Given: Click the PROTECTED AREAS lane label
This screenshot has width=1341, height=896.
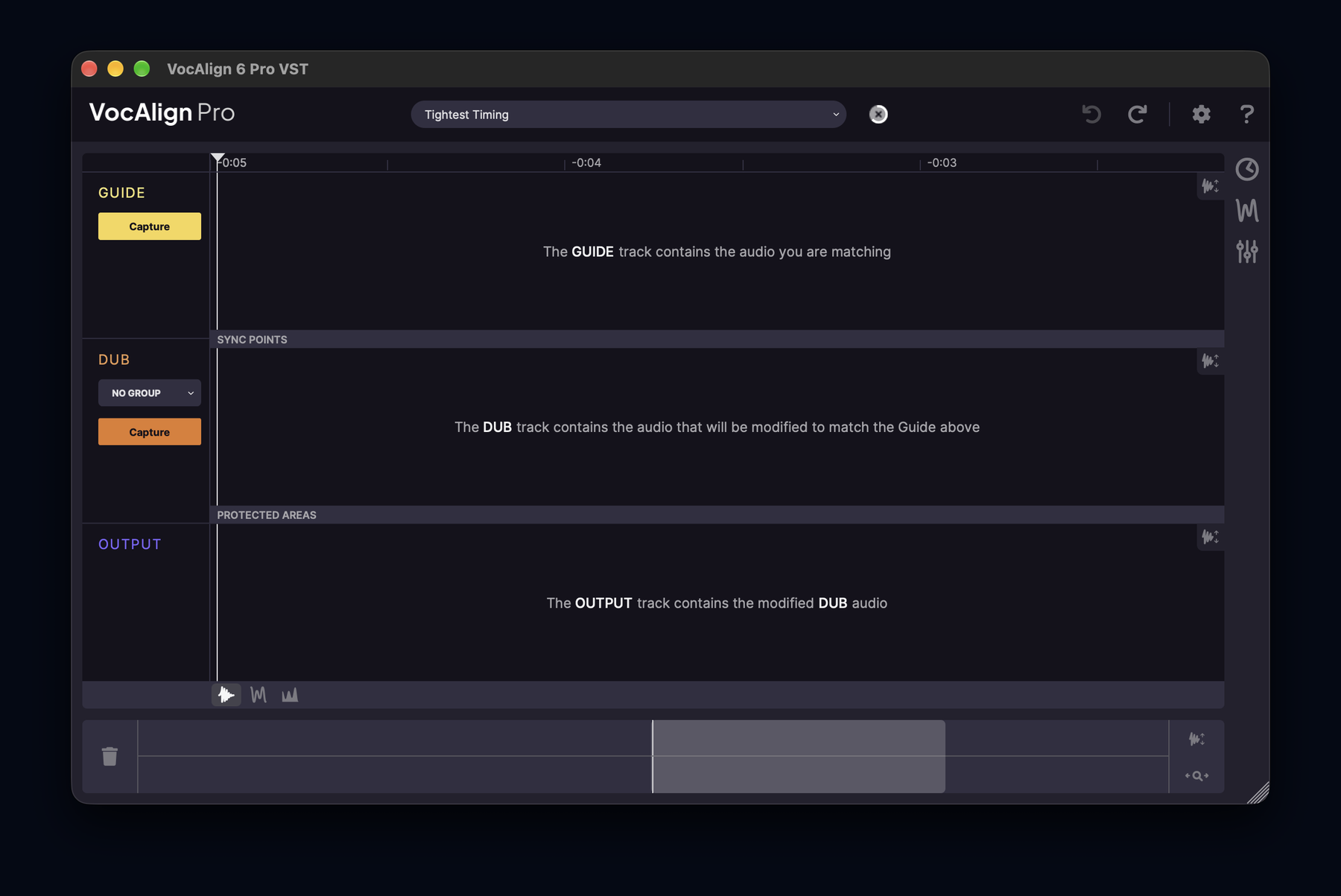Looking at the screenshot, I should [x=267, y=515].
